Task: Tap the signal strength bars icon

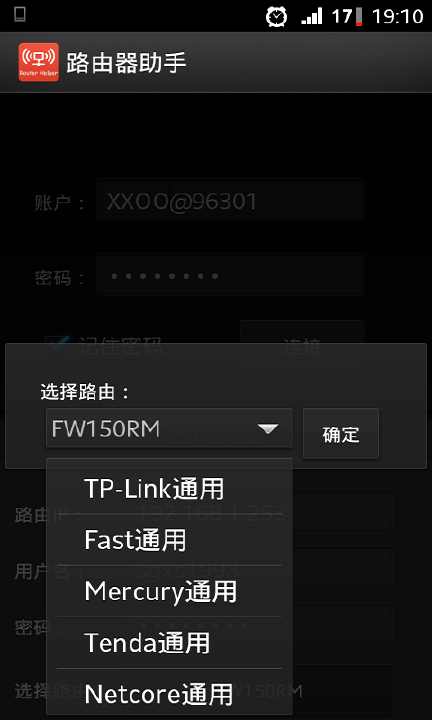Action: (312, 17)
